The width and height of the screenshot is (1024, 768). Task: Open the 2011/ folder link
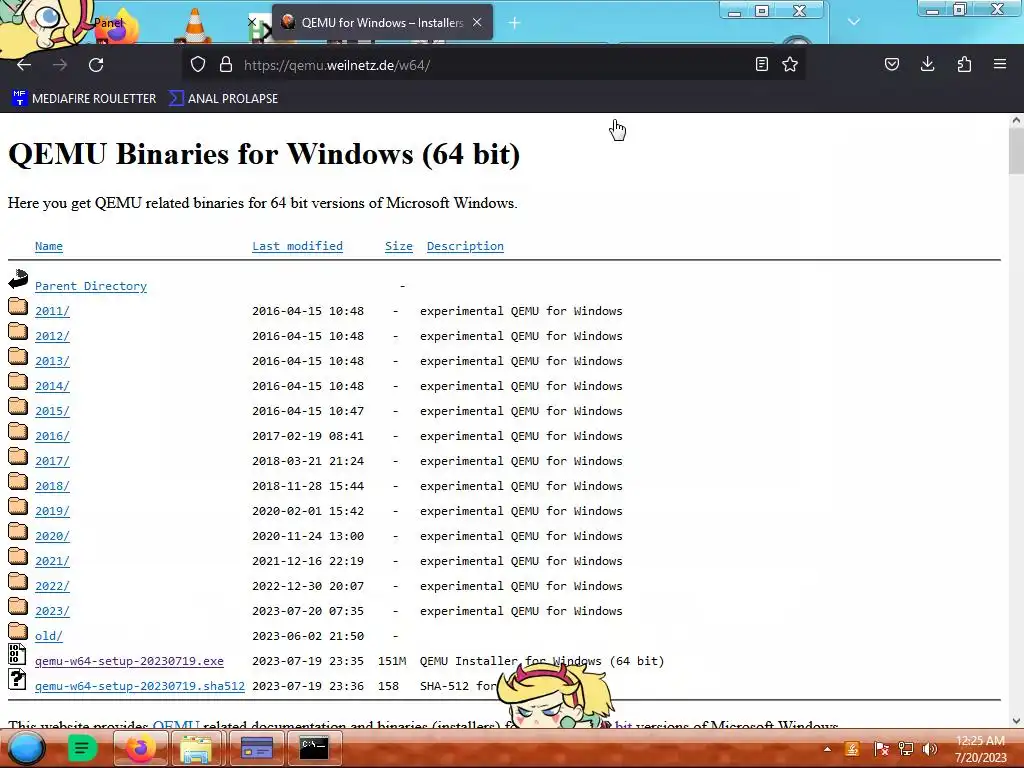52,312
